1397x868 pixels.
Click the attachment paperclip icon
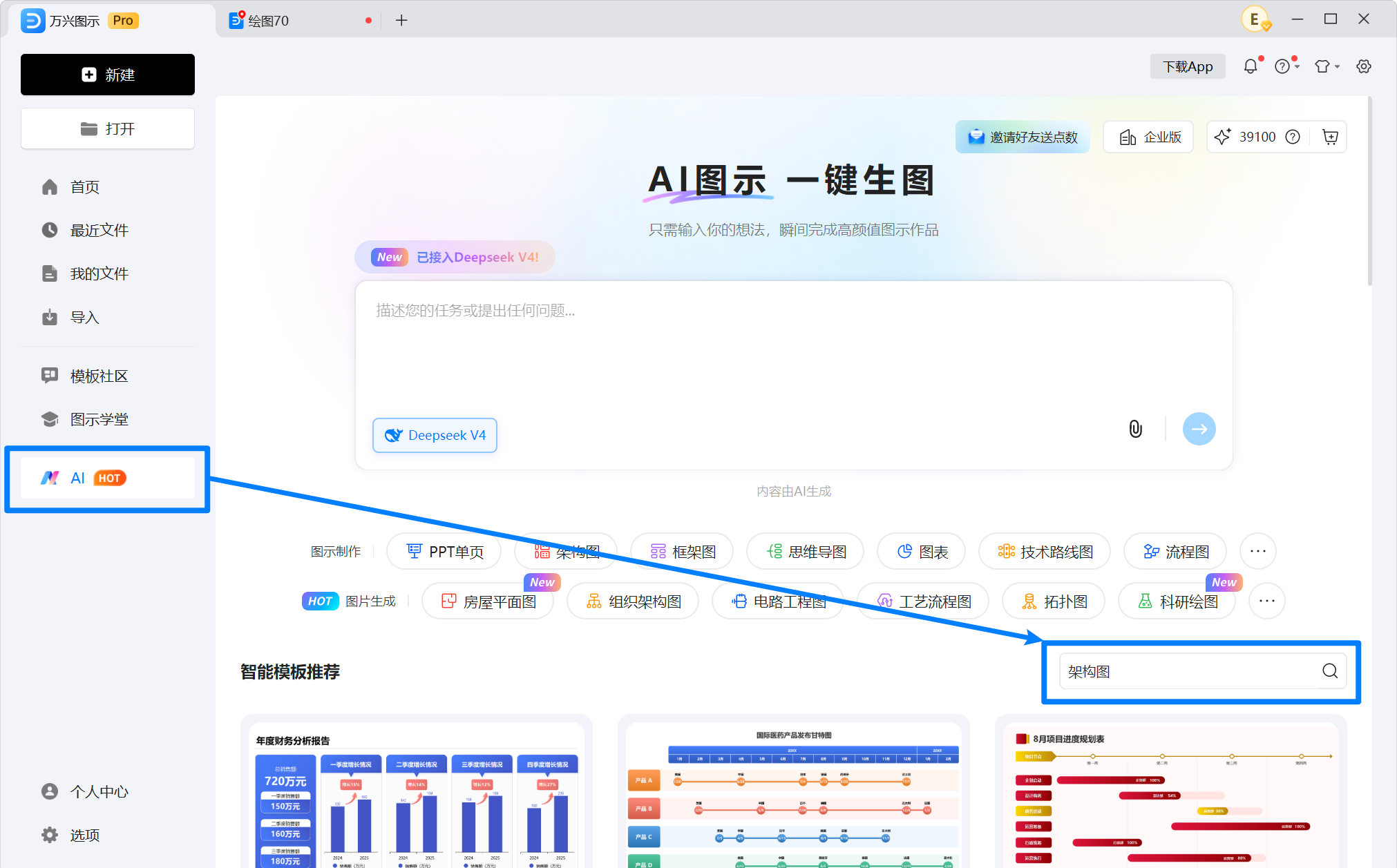click(x=1135, y=429)
